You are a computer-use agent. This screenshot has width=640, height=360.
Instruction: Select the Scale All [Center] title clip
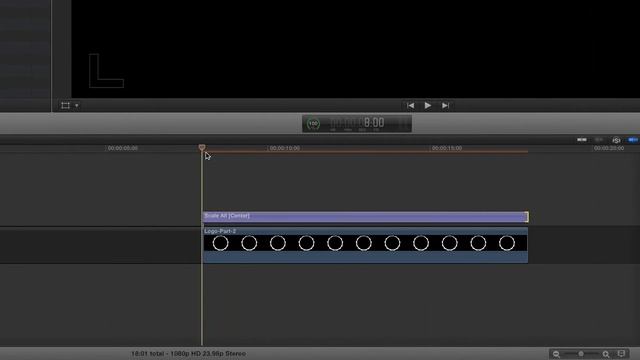365,217
